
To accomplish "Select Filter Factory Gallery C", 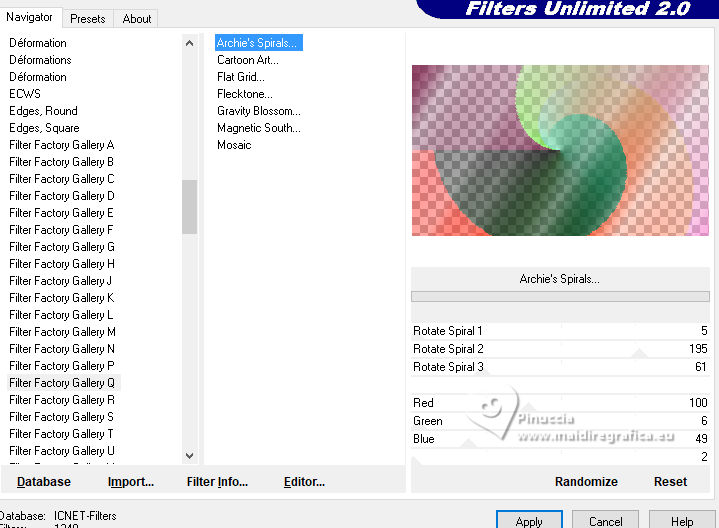I will coord(61,178).
